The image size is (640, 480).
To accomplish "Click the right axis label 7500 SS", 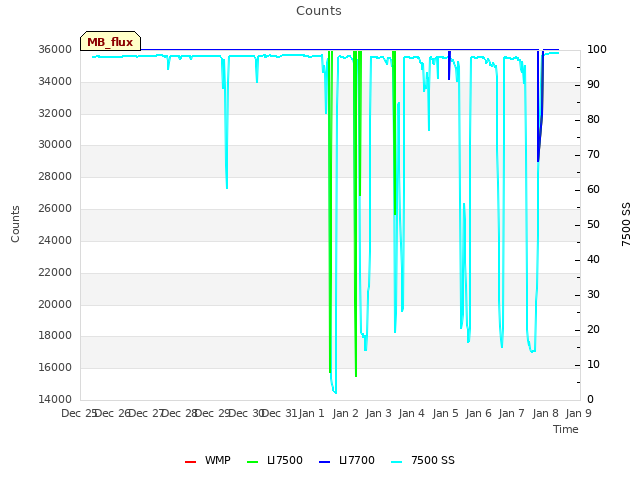I will (x=626, y=224).
